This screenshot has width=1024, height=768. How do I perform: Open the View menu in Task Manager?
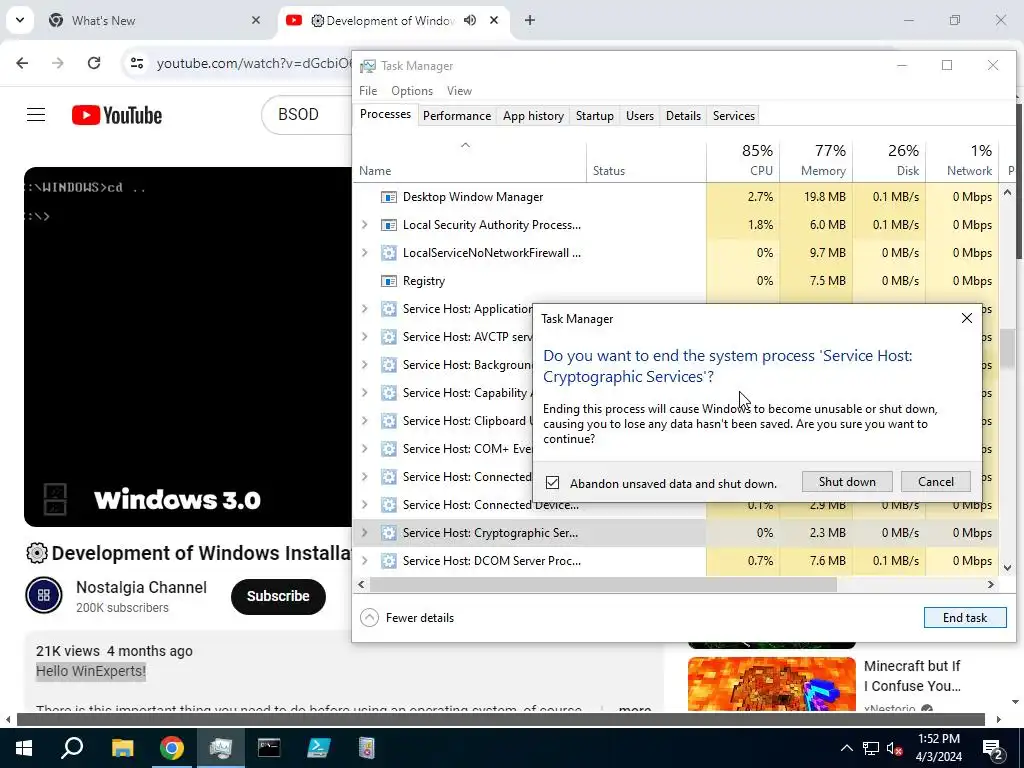click(x=459, y=91)
